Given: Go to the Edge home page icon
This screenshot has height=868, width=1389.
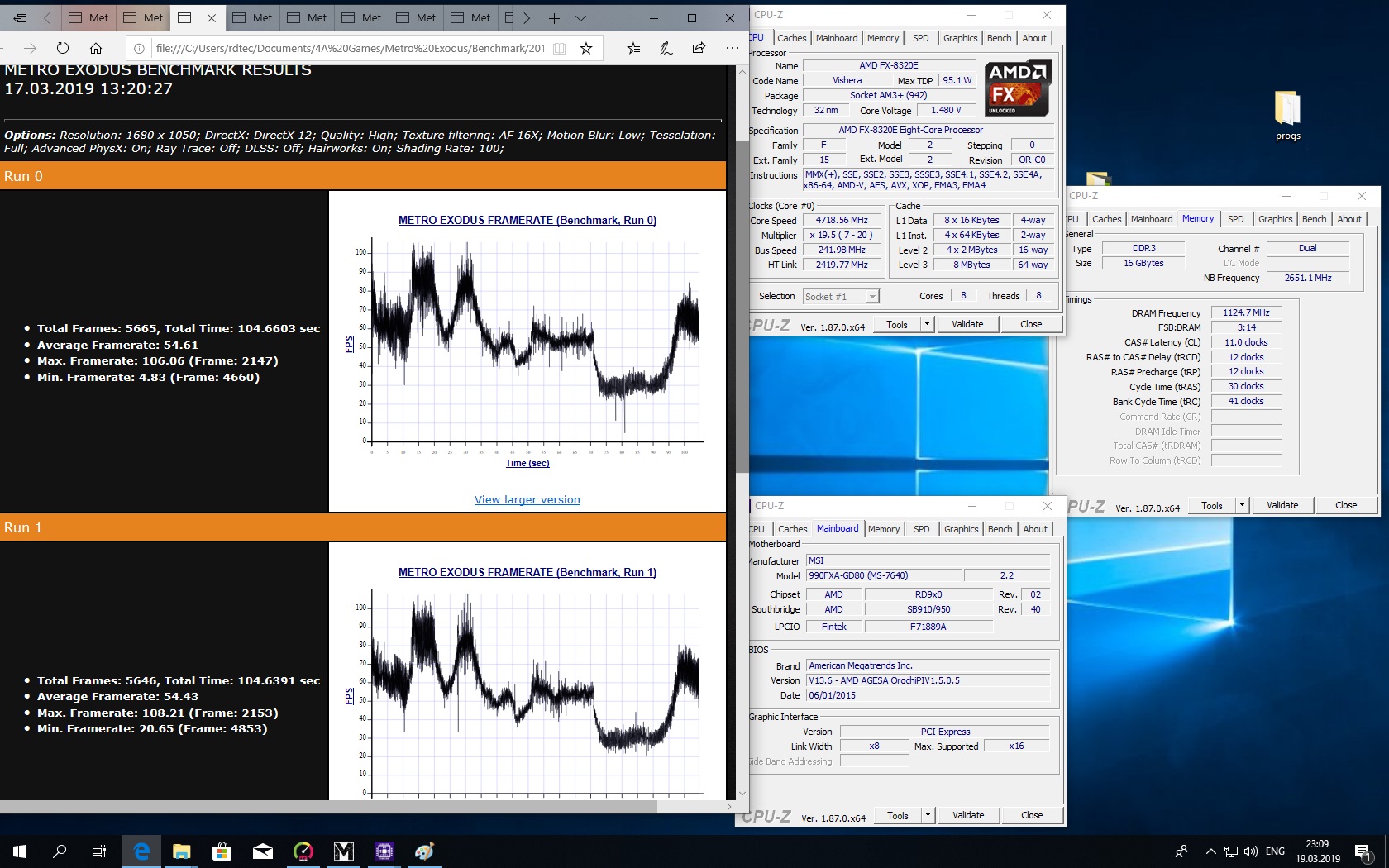Looking at the screenshot, I should tap(96, 48).
